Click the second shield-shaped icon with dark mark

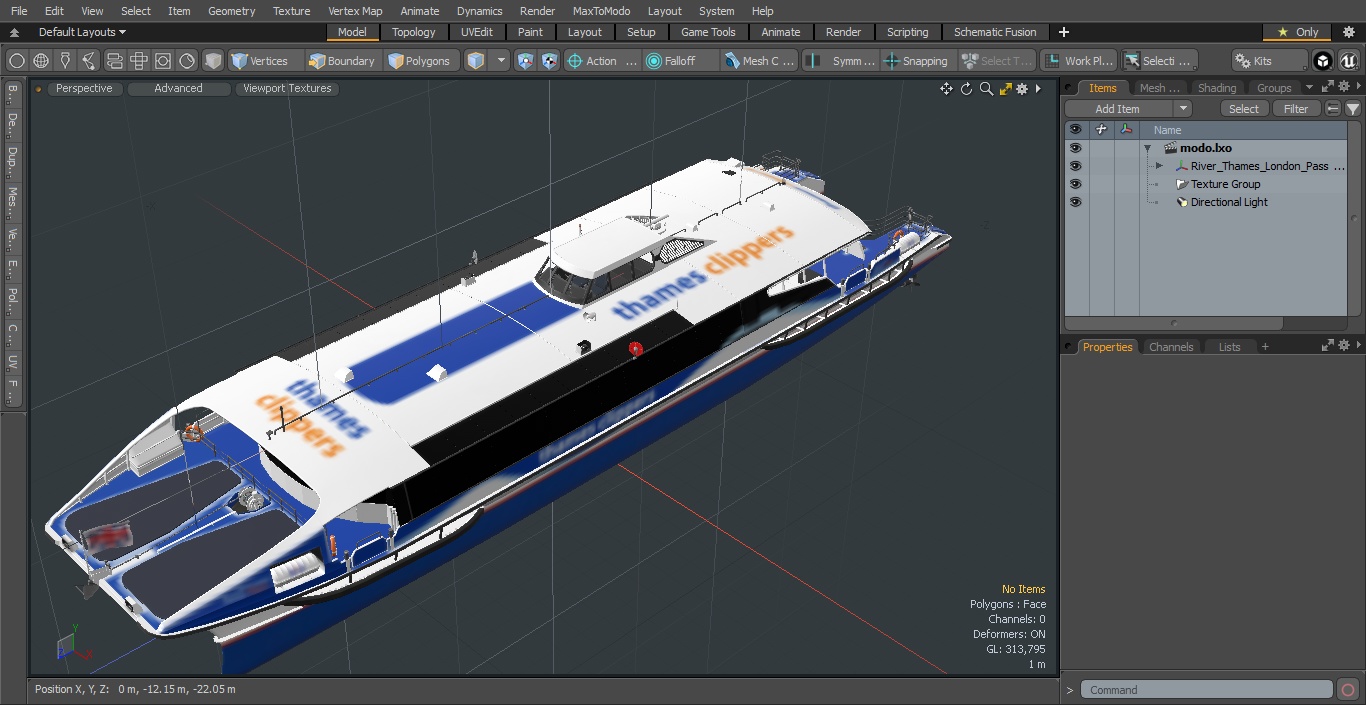coord(549,61)
